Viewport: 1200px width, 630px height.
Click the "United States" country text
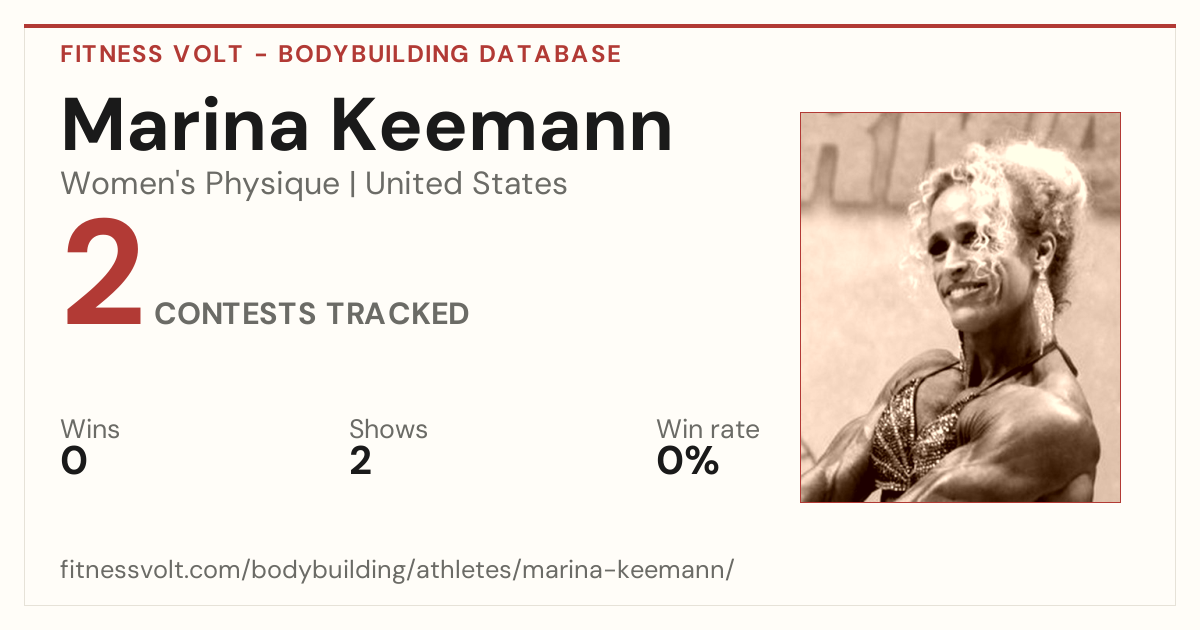point(467,184)
